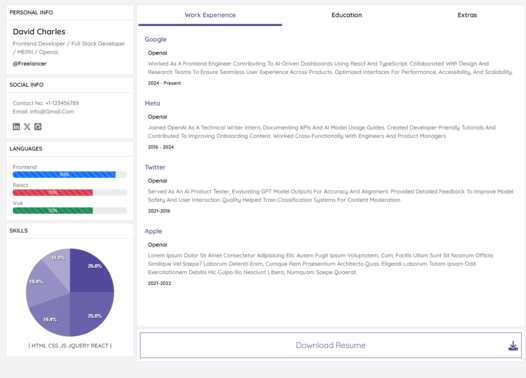This screenshot has height=378, width=526.
Task: Select the Work Experience tab
Action: tap(210, 15)
